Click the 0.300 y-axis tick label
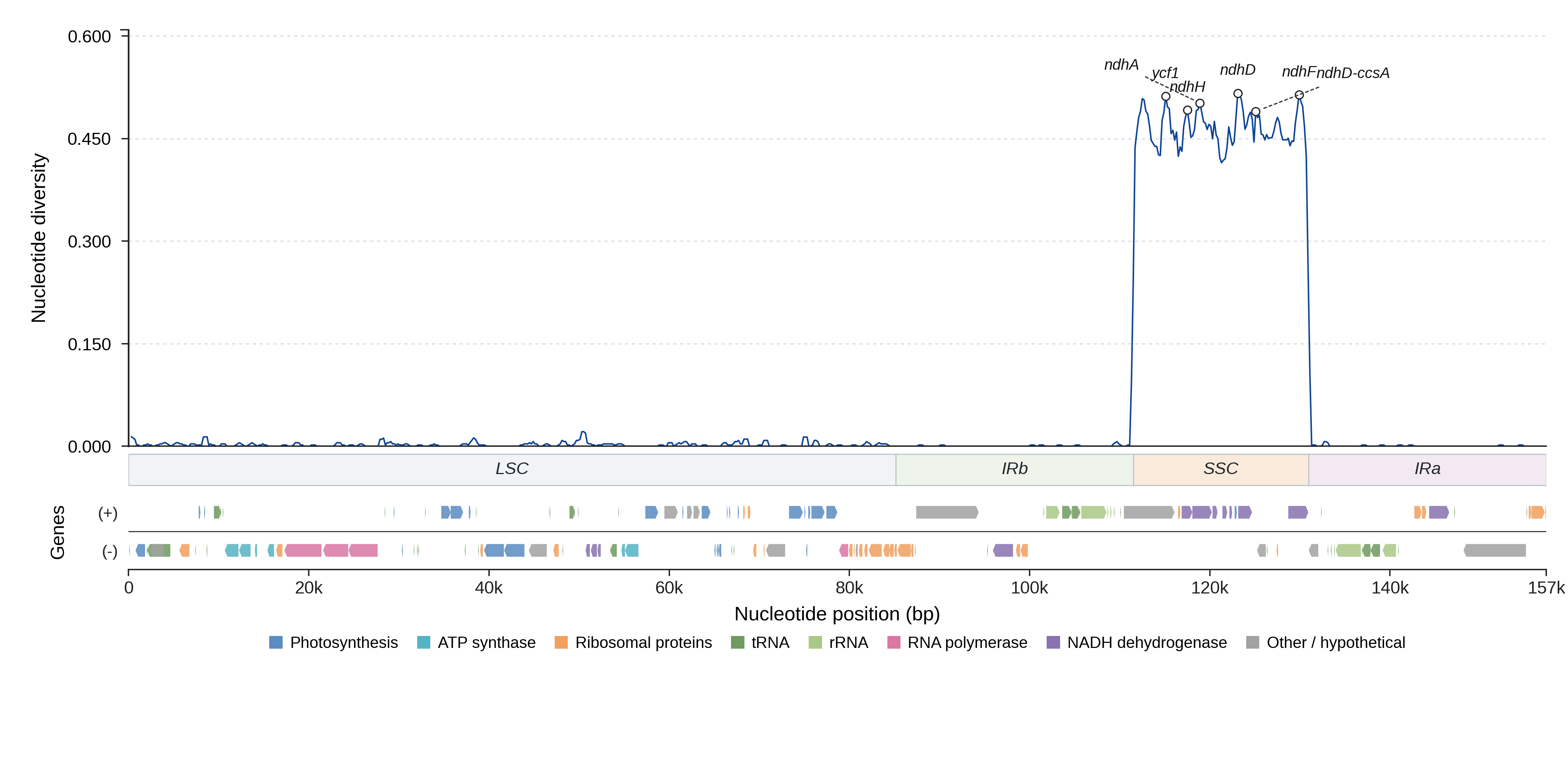This screenshot has height=763, width=1568. [90, 242]
